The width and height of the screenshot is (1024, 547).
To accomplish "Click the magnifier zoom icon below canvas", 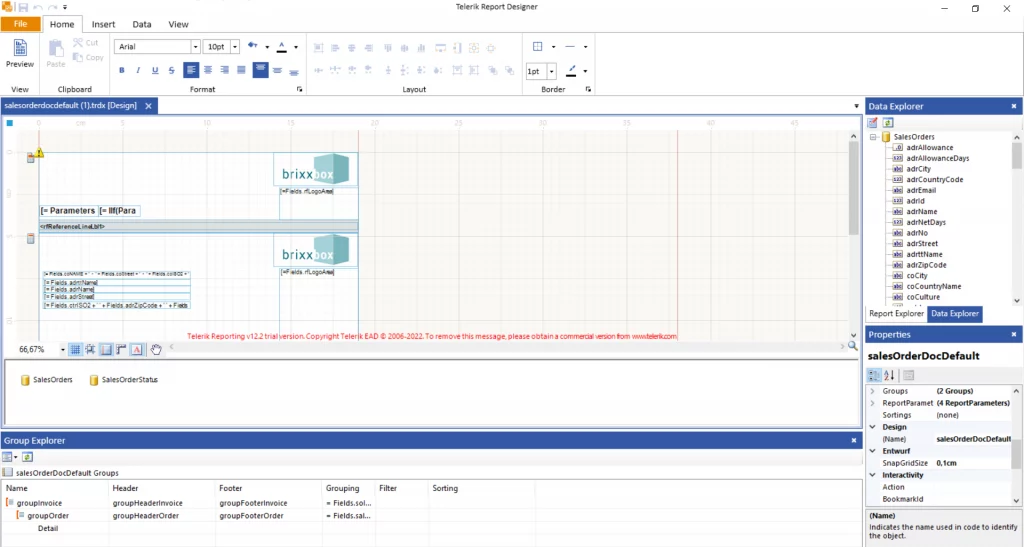I will coord(852,347).
